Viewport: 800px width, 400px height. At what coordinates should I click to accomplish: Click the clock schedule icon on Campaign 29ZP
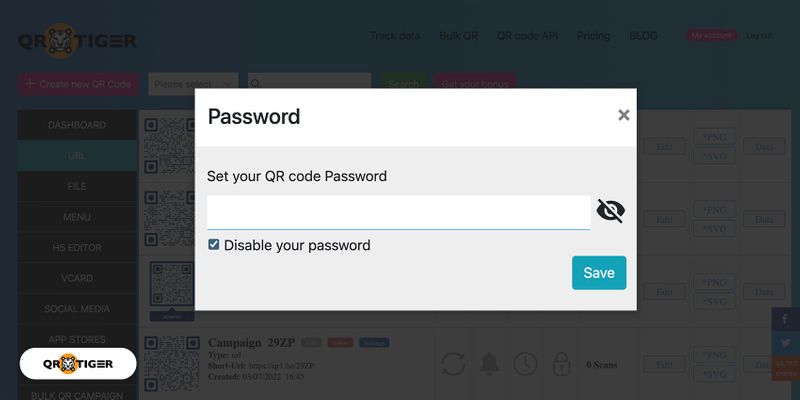coord(525,364)
